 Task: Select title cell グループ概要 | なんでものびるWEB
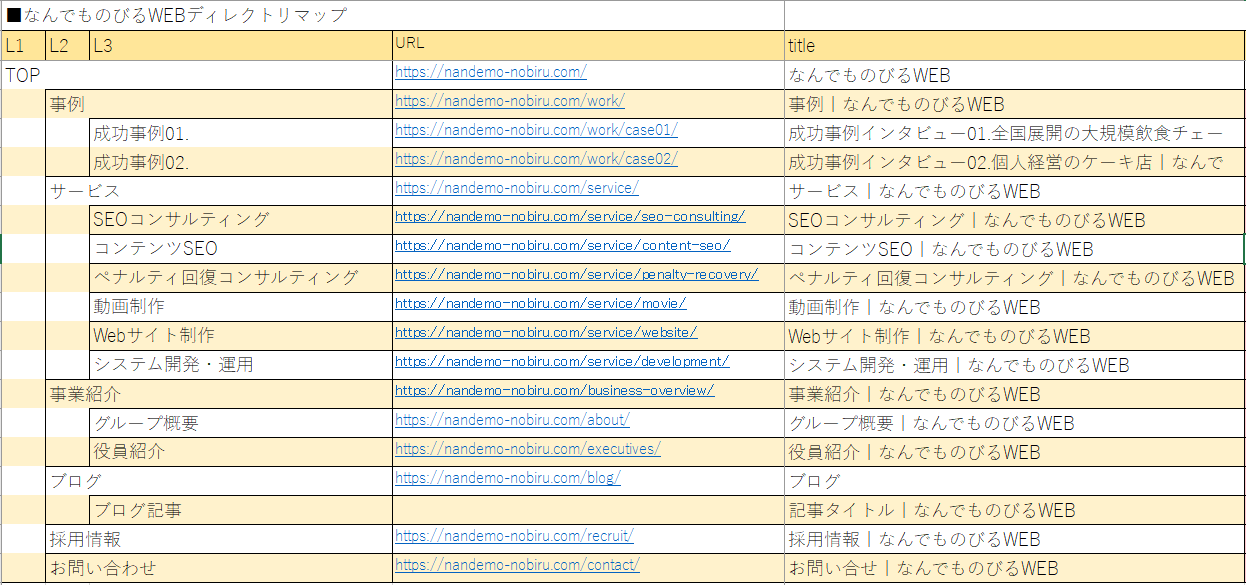click(x=1015, y=423)
